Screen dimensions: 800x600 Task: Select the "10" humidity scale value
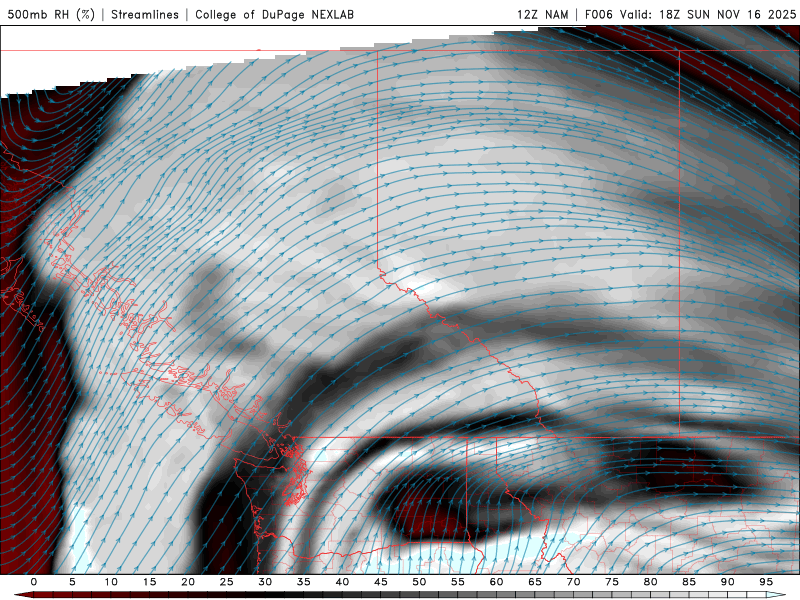pos(111,582)
